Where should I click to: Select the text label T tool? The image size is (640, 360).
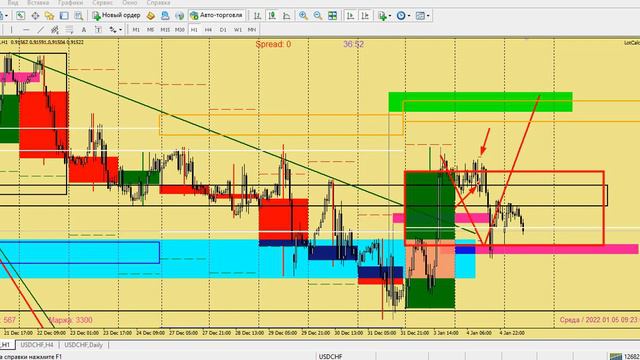(x=98, y=30)
